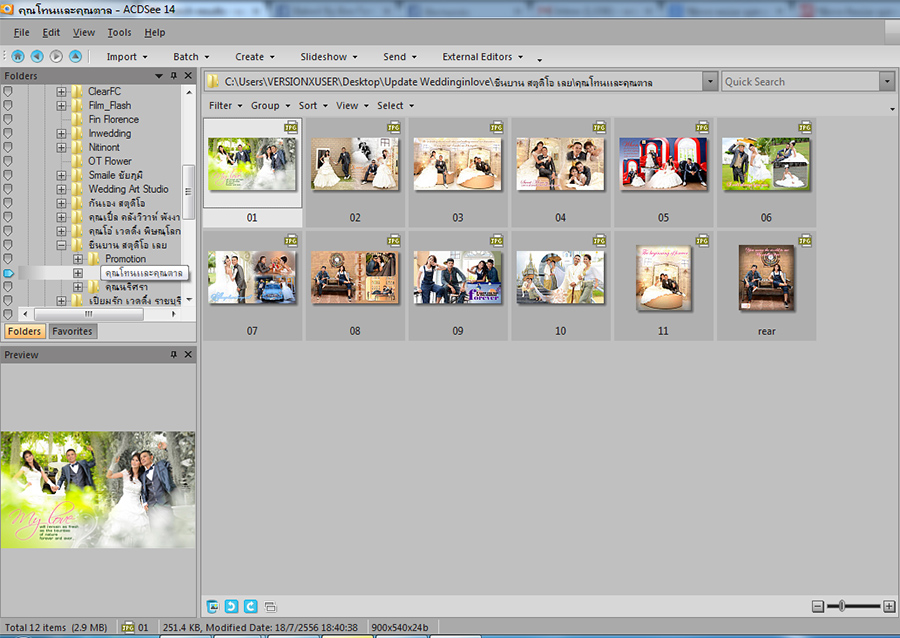Open the Batch dropdown button
Viewport: 900px width, 638px height.
[191, 57]
